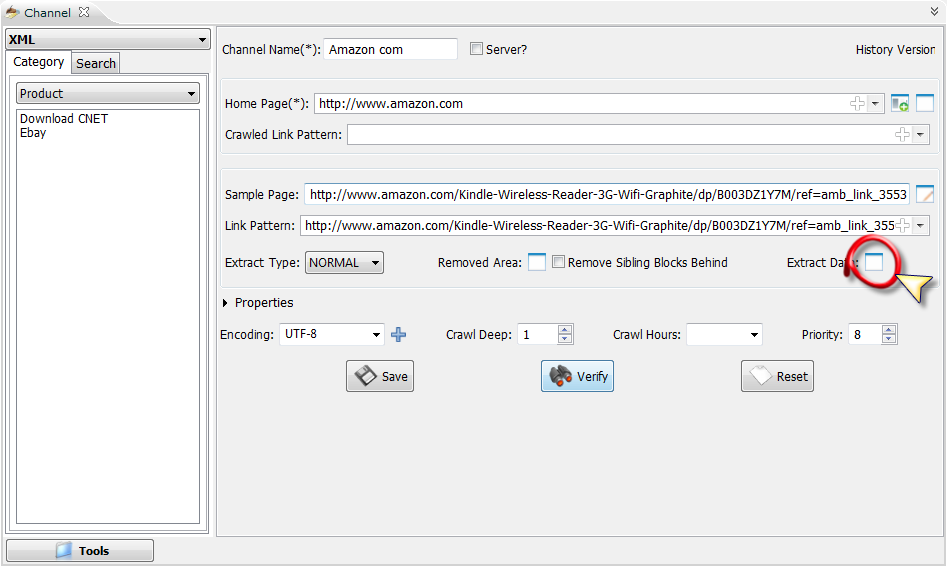This screenshot has height=567, width=947.
Task: Click the plus icon inside Home Page field
Action: point(857,103)
